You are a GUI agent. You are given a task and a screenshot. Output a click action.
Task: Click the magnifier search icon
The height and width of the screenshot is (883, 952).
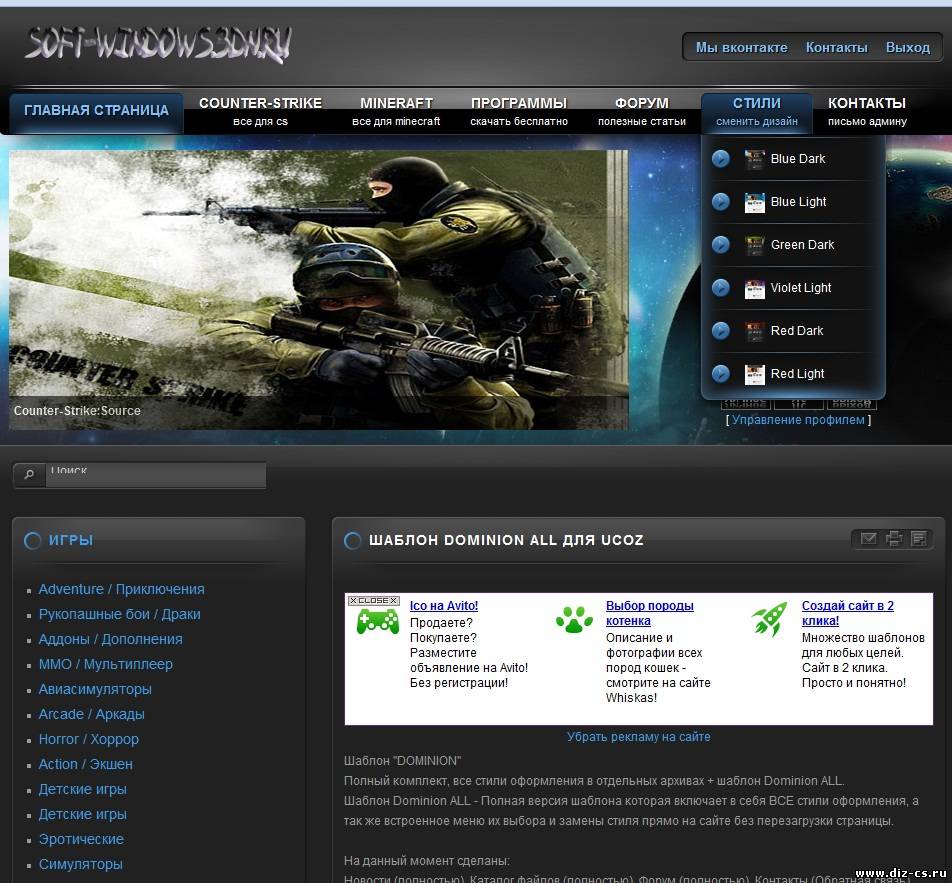pos(29,474)
